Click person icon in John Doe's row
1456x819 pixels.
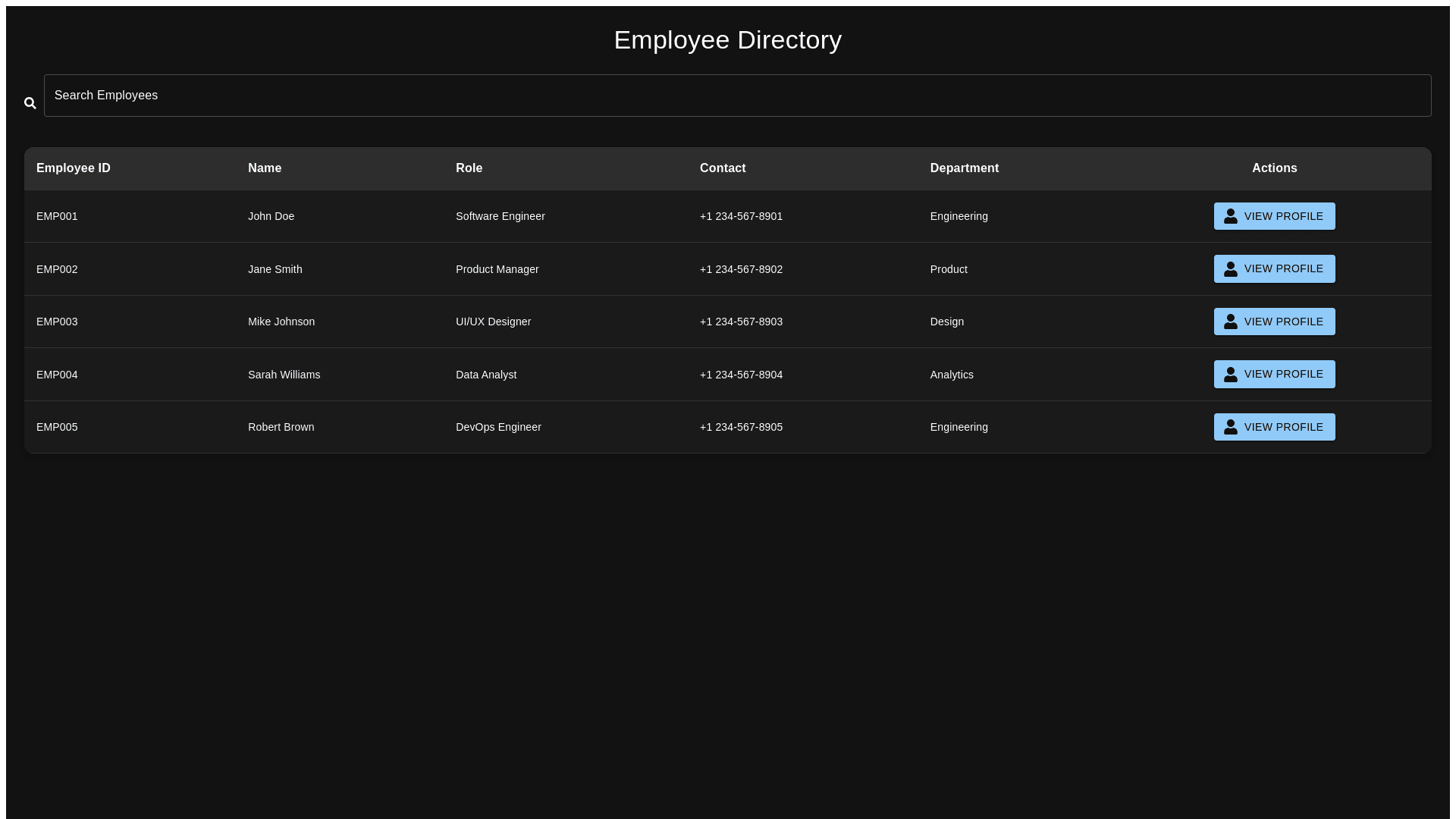pyautogui.click(x=1231, y=216)
